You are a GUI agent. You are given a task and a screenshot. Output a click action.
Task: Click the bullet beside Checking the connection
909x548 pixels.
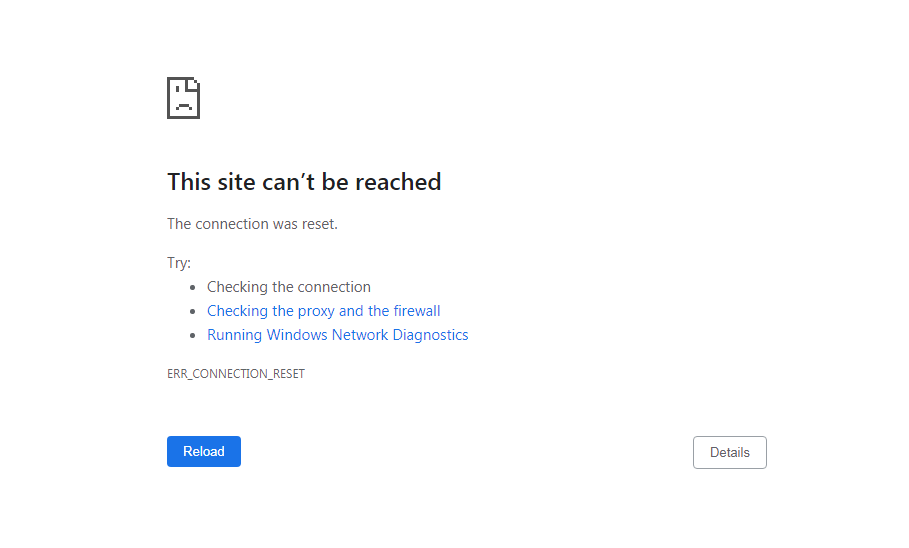[x=193, y=287]
